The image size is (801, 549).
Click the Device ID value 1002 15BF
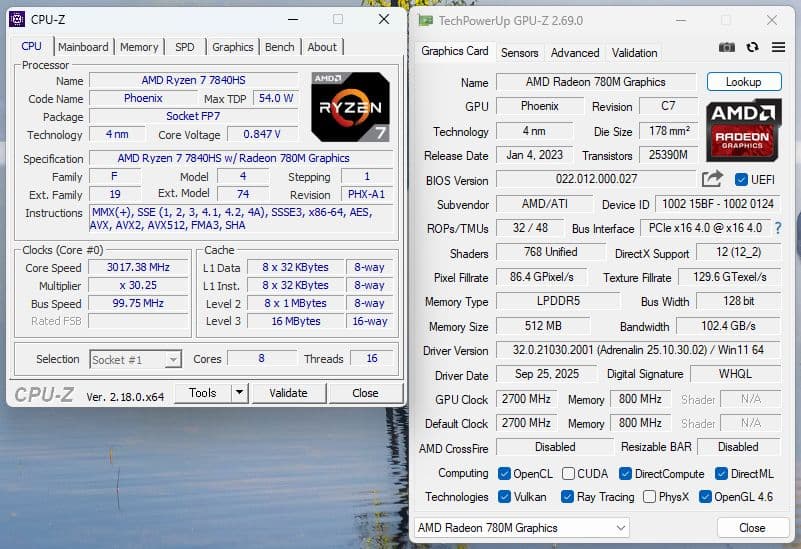718,204
